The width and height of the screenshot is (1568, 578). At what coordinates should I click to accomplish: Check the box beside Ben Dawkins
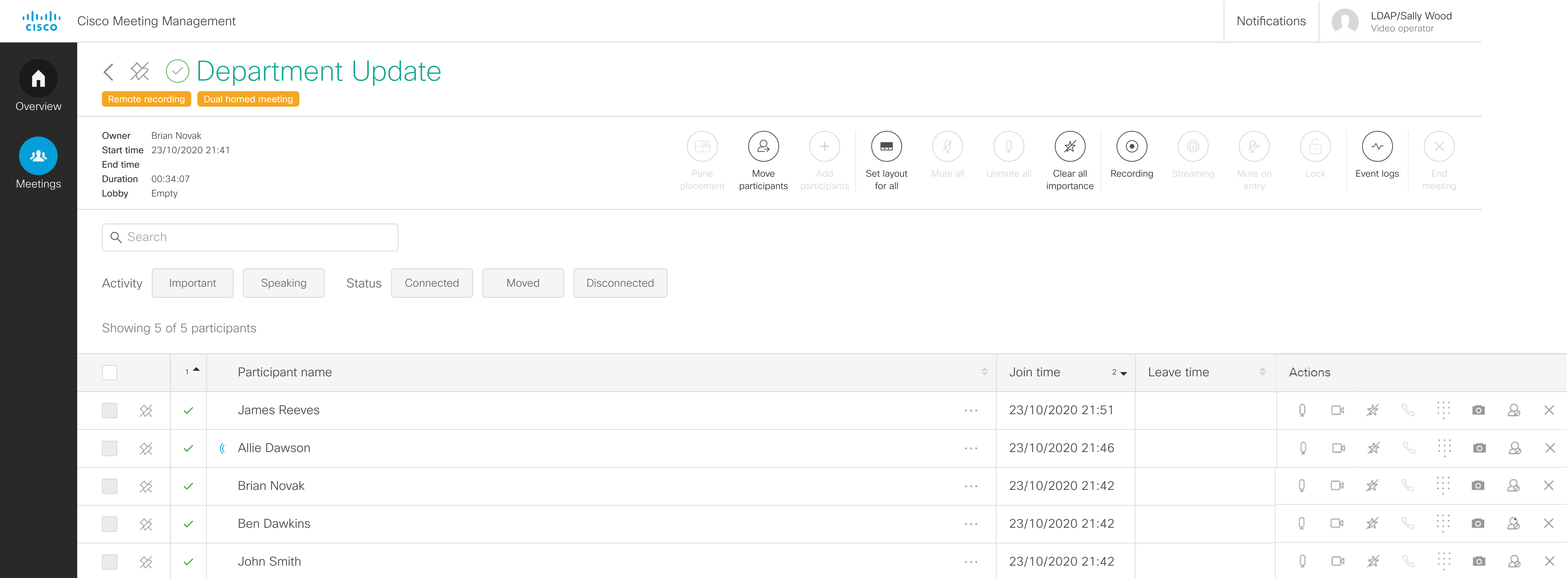pos(110,523)
